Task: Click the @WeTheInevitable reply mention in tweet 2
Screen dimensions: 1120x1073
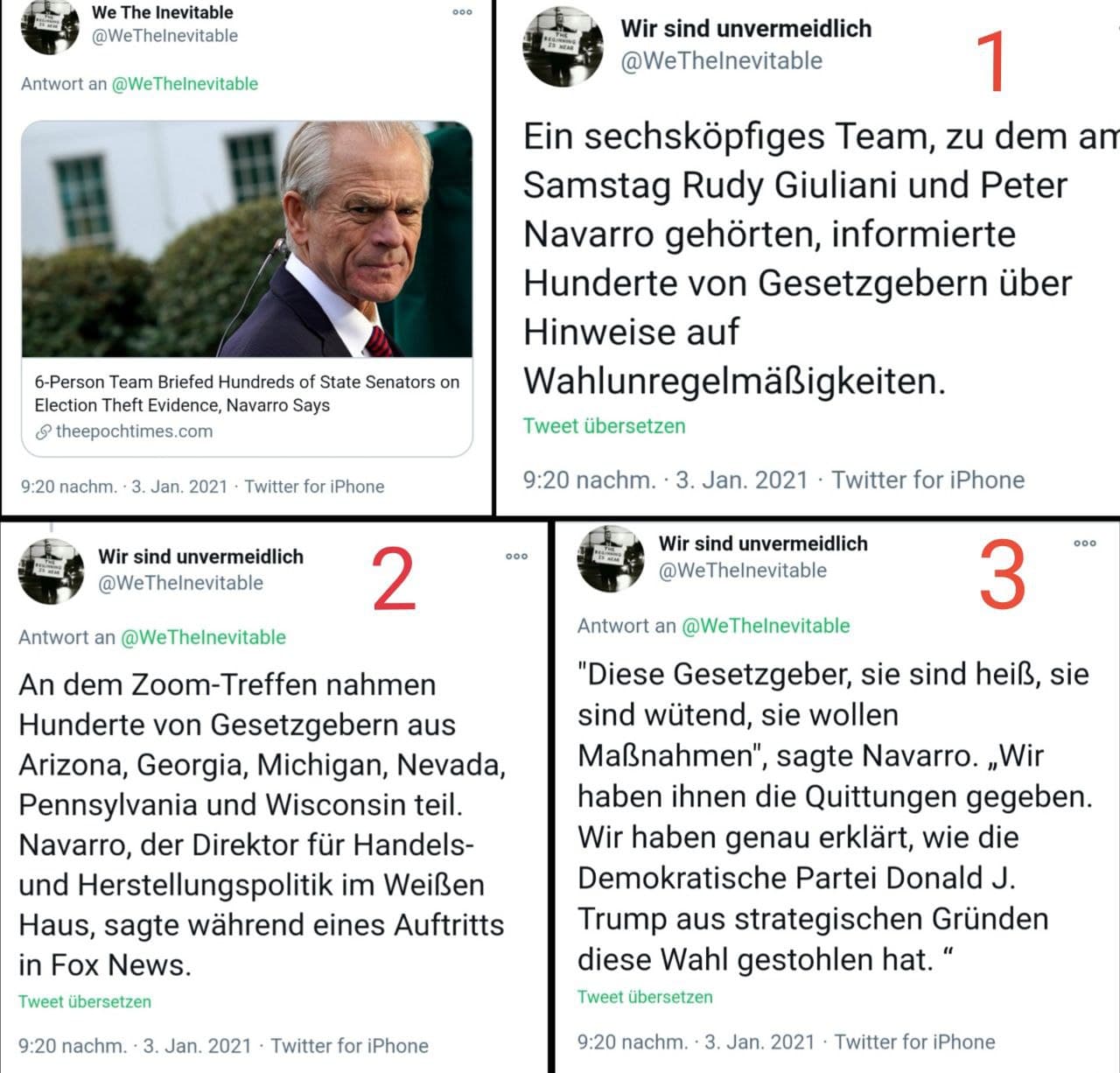Action: pyautogui.click(x=203, y=637)
